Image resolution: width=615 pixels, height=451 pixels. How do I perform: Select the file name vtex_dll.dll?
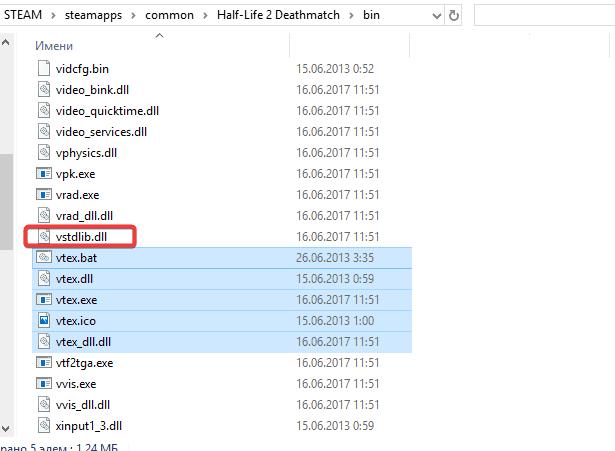pos(83,342)
